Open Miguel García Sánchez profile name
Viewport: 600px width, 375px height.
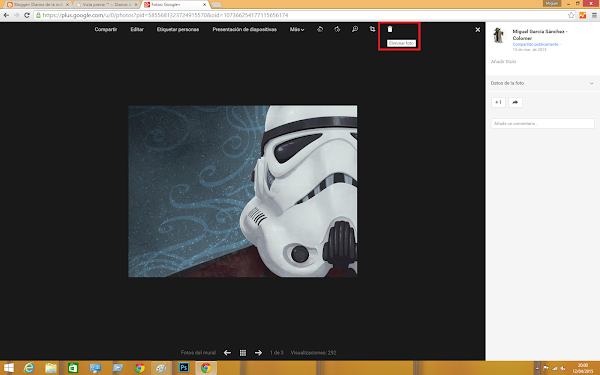[540, 34]
